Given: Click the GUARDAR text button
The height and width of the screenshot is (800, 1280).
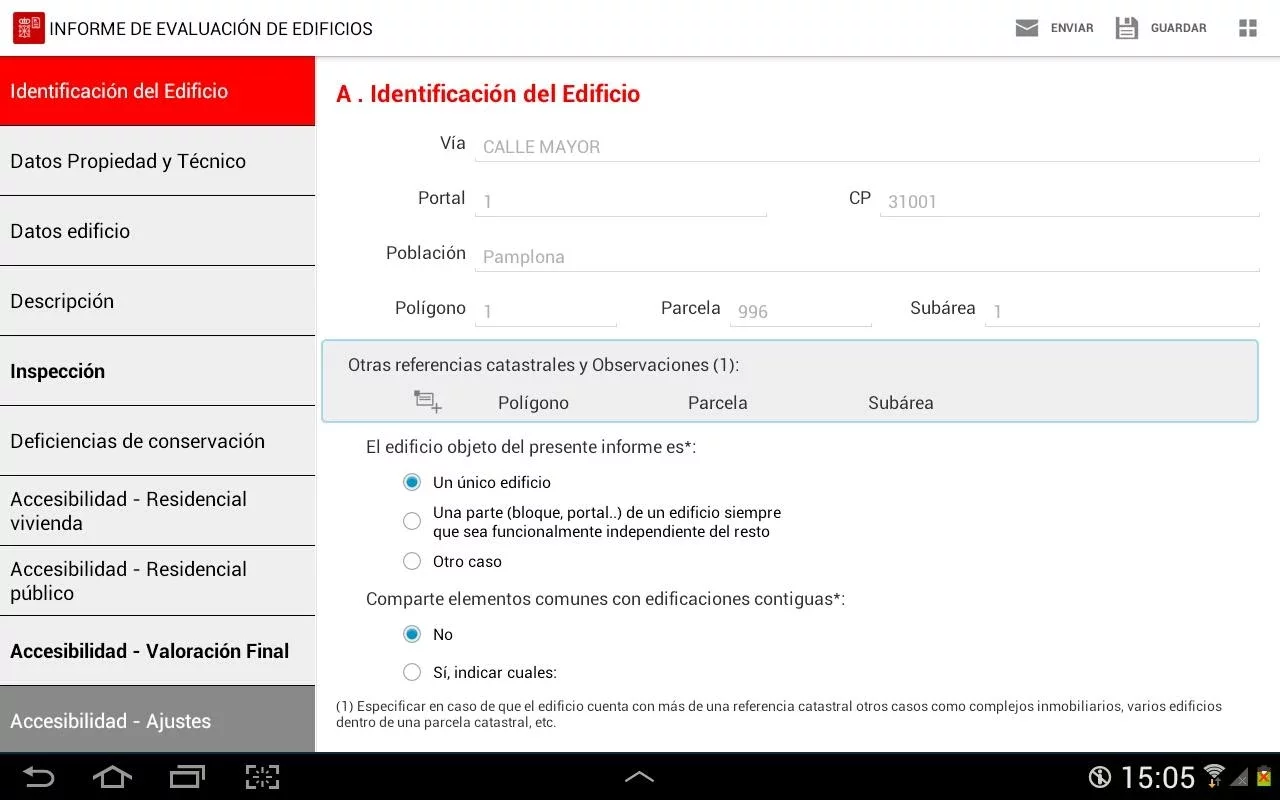Looking at the screenshot, I should [x=1179, y=28].
